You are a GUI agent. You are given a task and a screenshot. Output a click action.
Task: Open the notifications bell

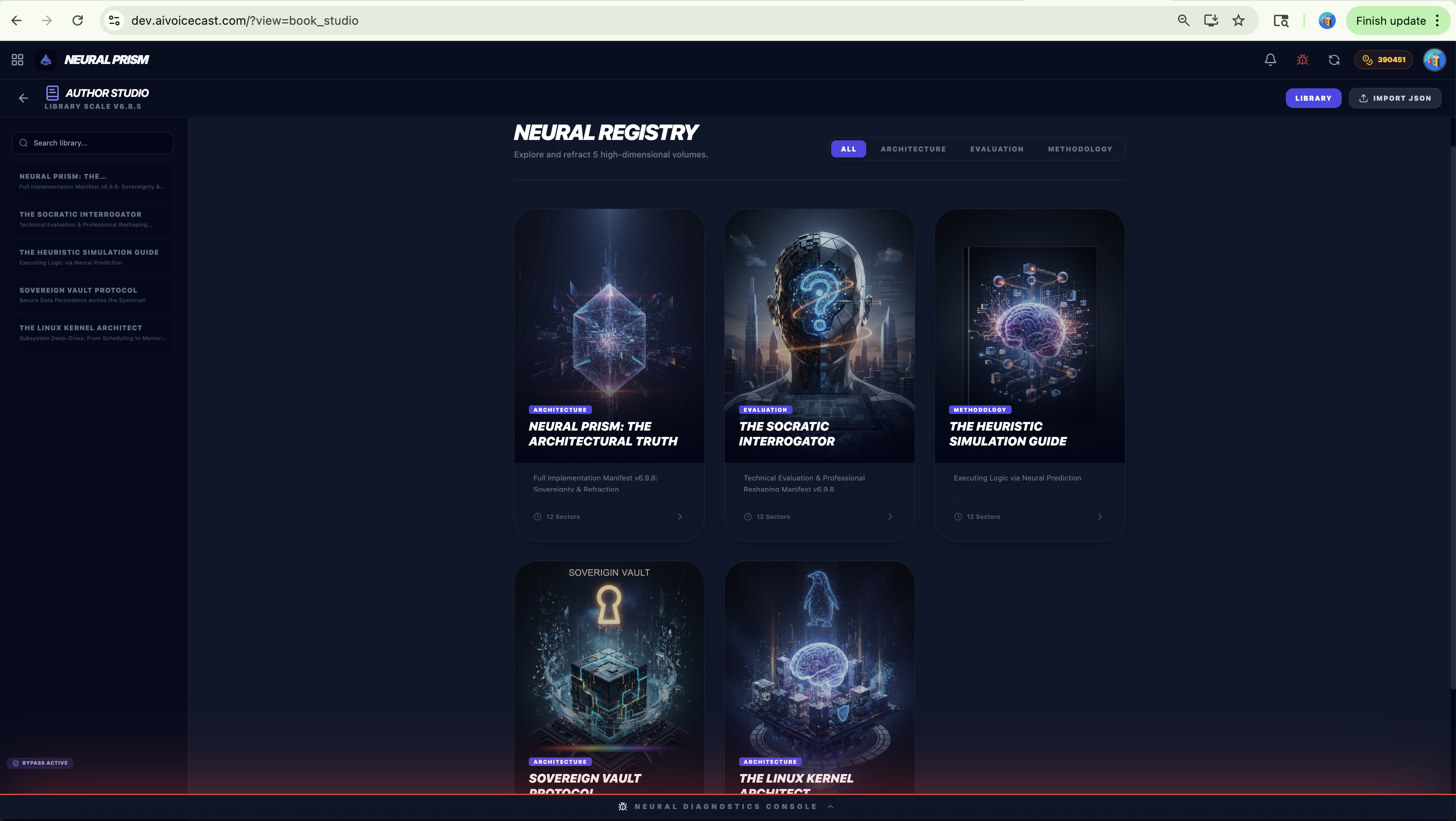(x=1270, y=59)
